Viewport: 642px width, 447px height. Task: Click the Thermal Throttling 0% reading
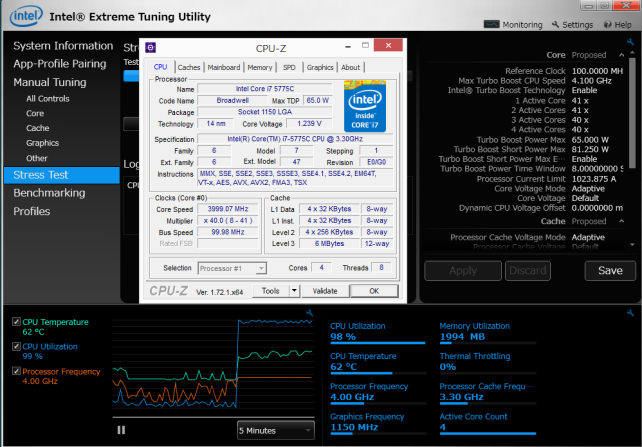[448, 367]
